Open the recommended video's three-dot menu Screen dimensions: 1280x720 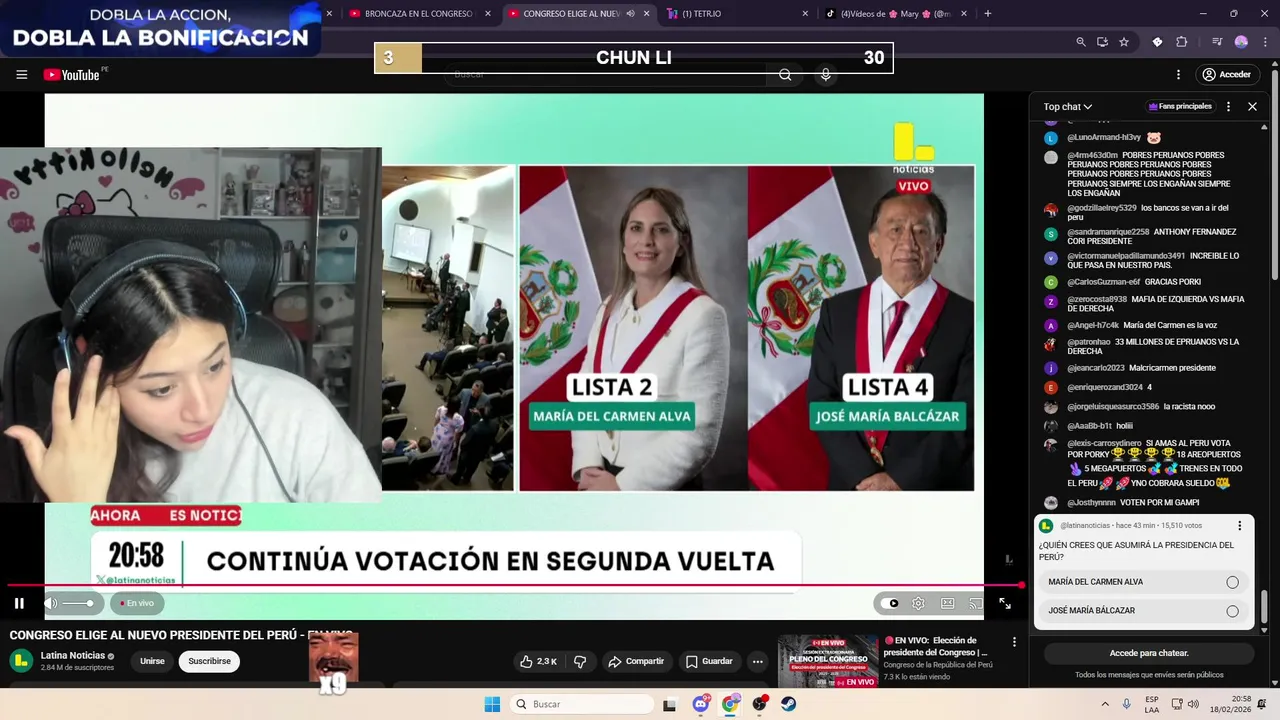pos(1014,642)
